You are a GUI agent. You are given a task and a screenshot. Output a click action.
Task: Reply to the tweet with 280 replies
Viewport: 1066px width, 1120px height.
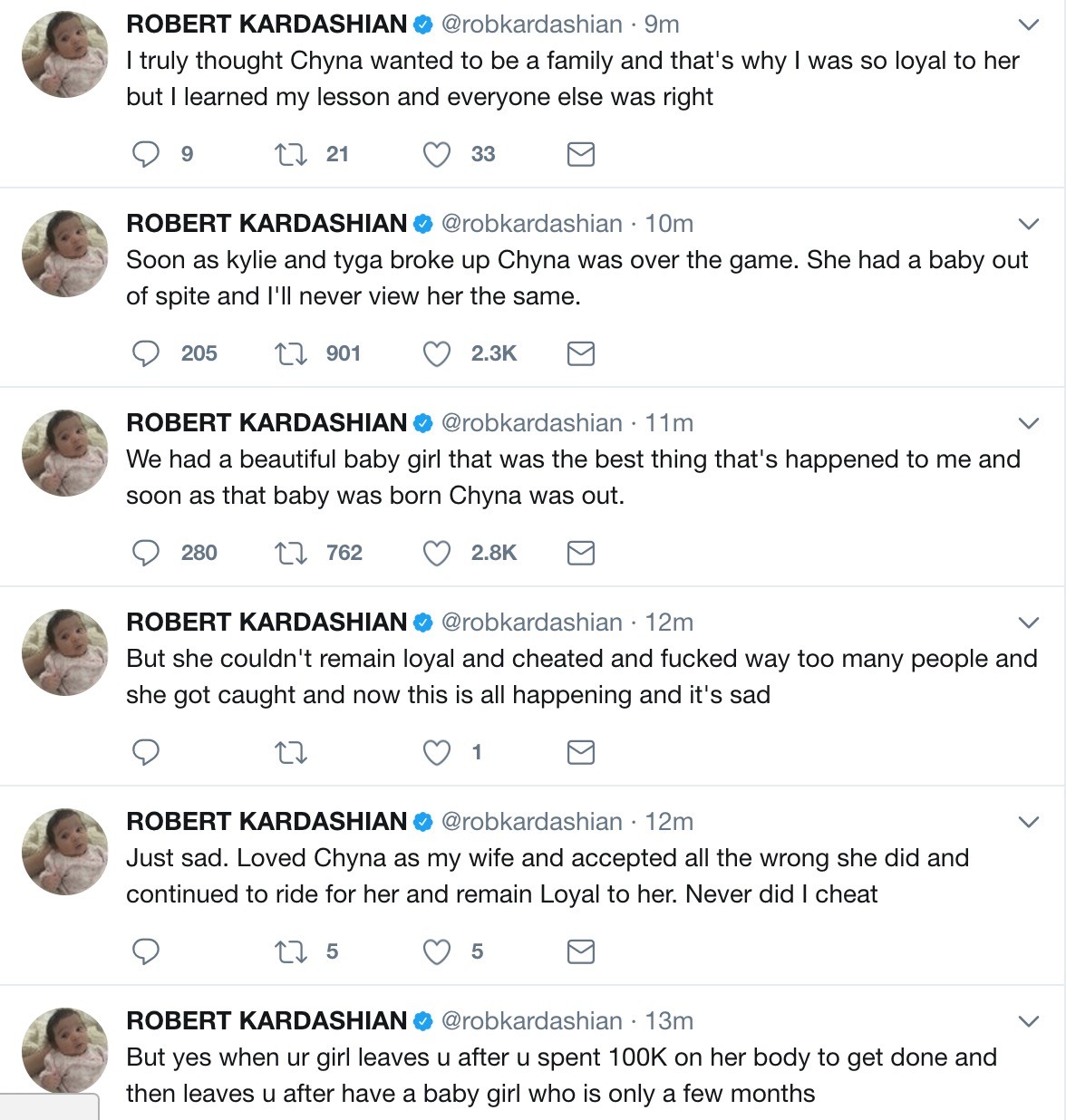[146, 553]
